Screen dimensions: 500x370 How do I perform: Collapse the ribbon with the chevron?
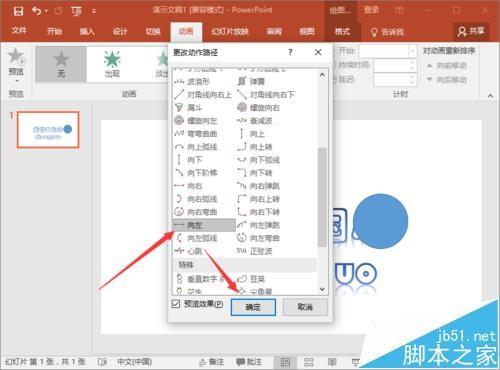(490, 96)
